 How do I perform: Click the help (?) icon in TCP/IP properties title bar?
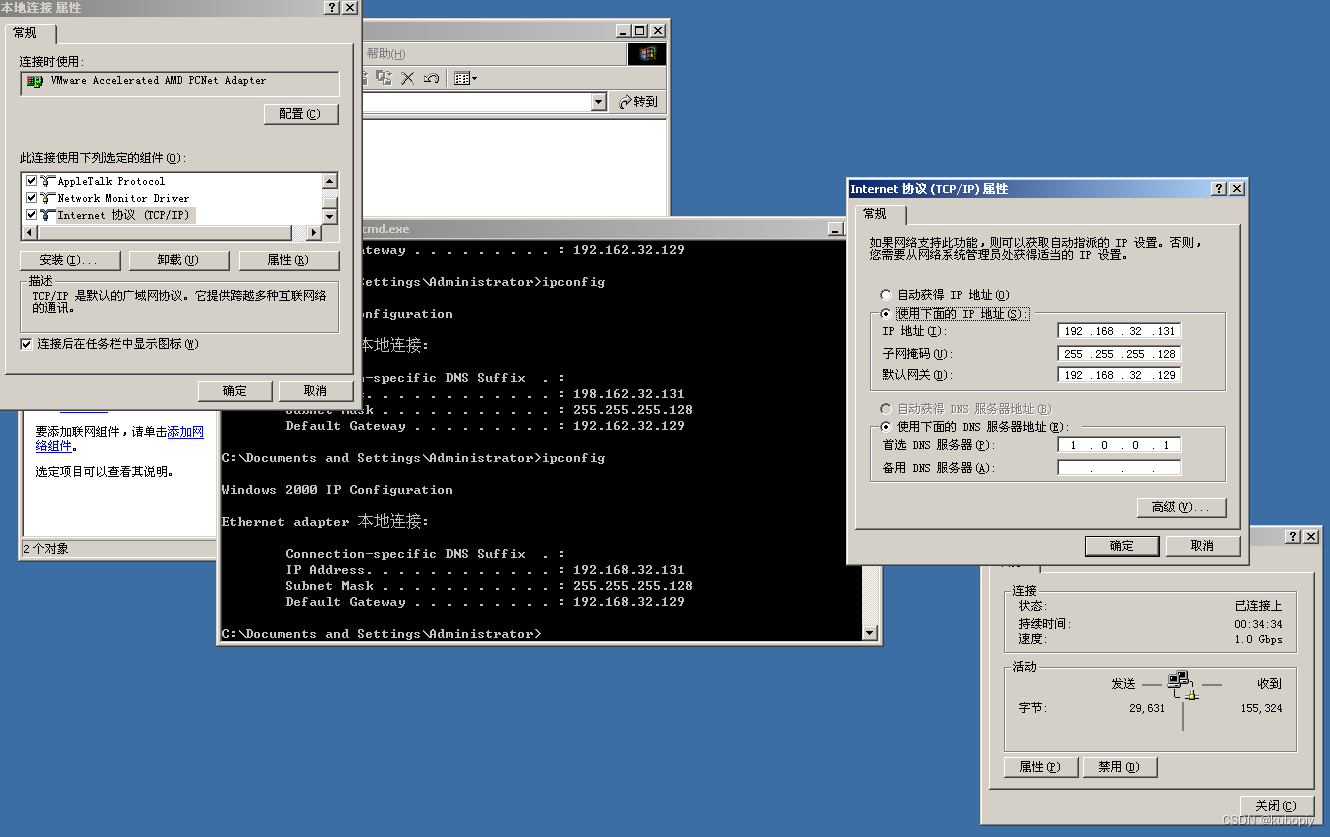coord(1219,189)
